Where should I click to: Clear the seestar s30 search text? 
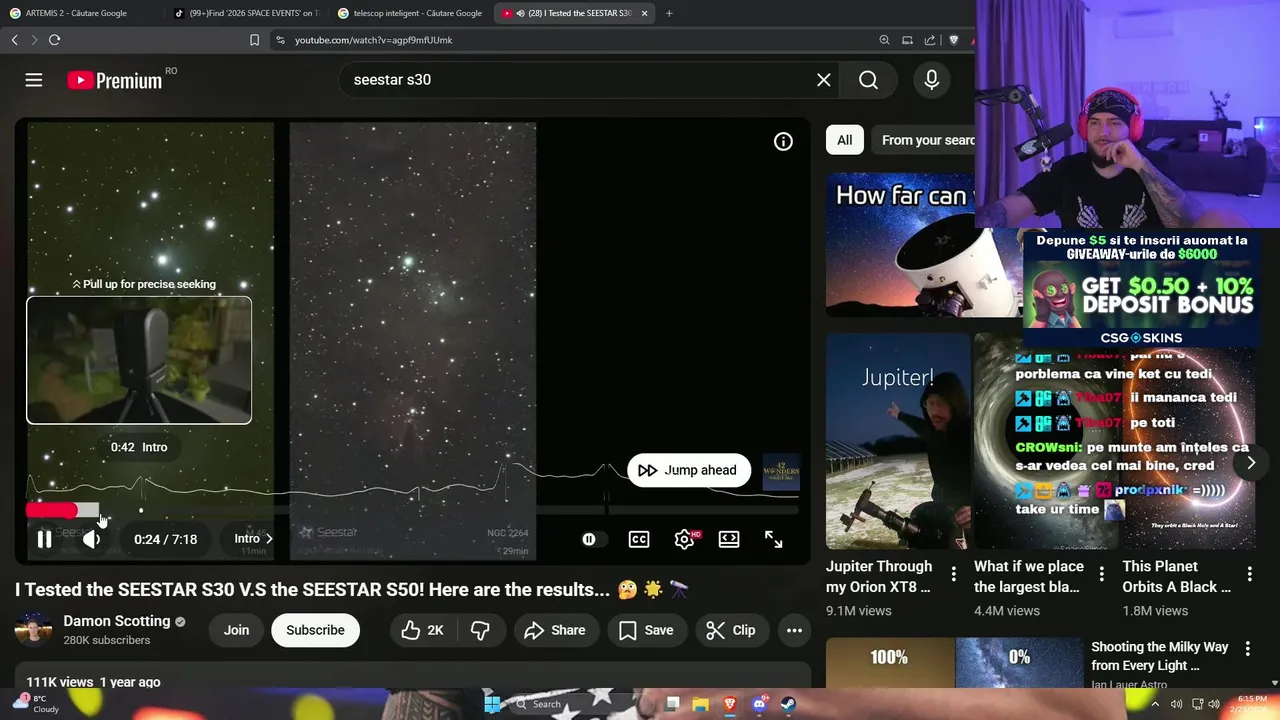point(823,80)
